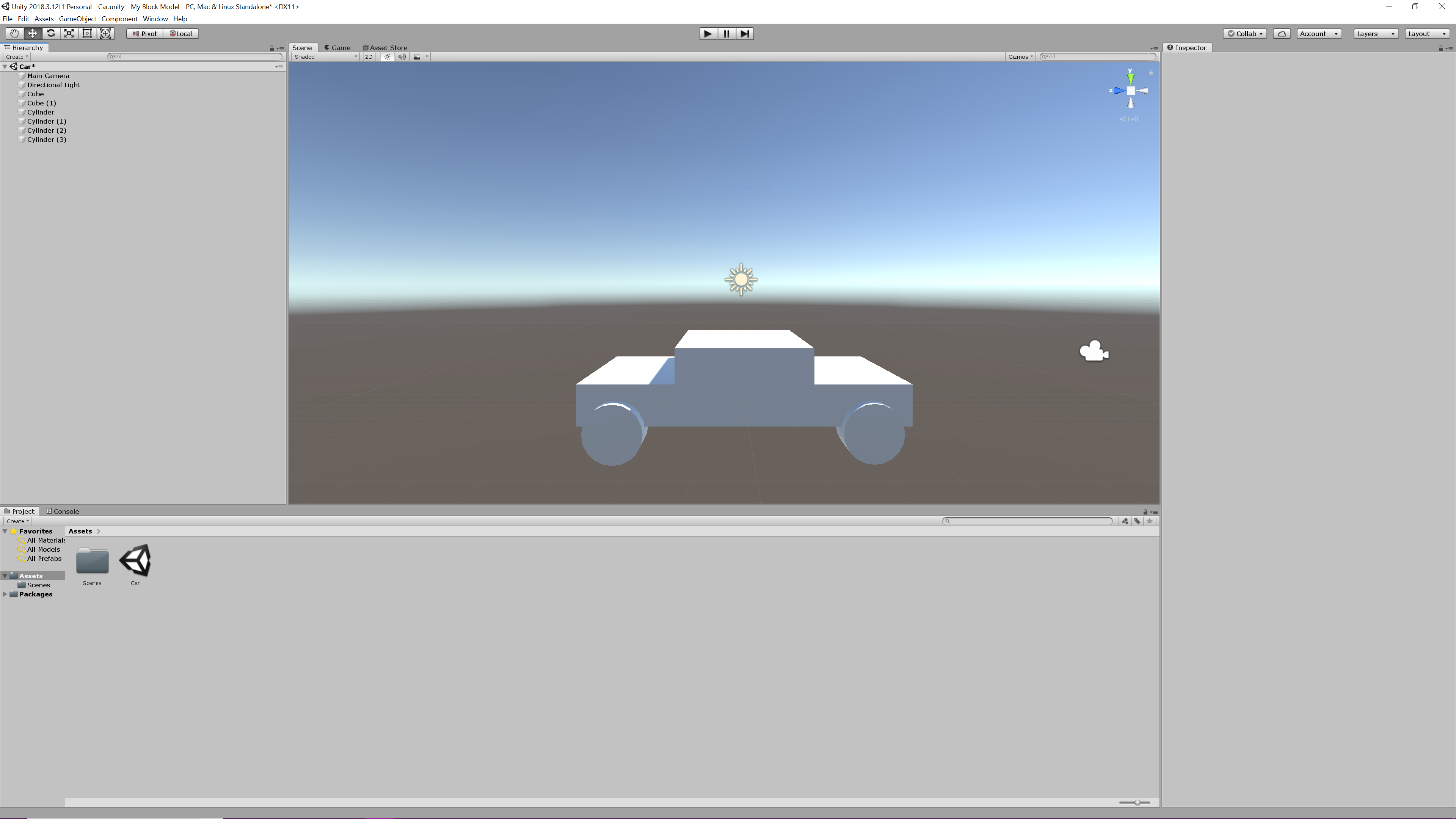Click the Main Camera gizmo in scene
Viewport: 1456px width, 819px height.
[x=1094, y=351]
